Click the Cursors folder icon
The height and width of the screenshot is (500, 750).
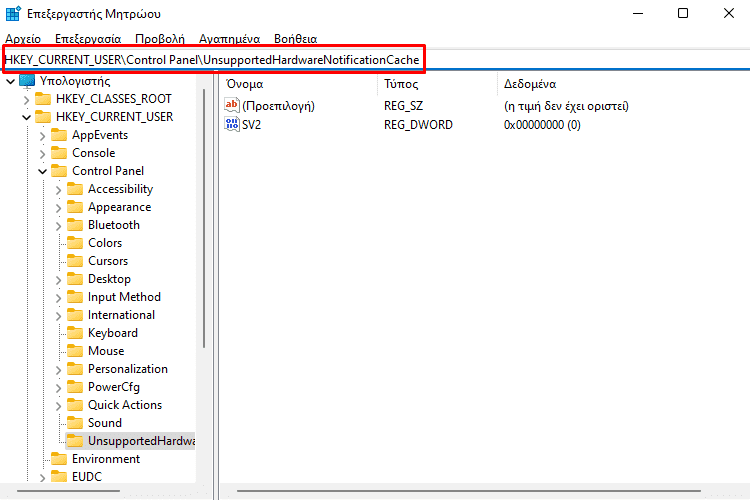(75, 261)
